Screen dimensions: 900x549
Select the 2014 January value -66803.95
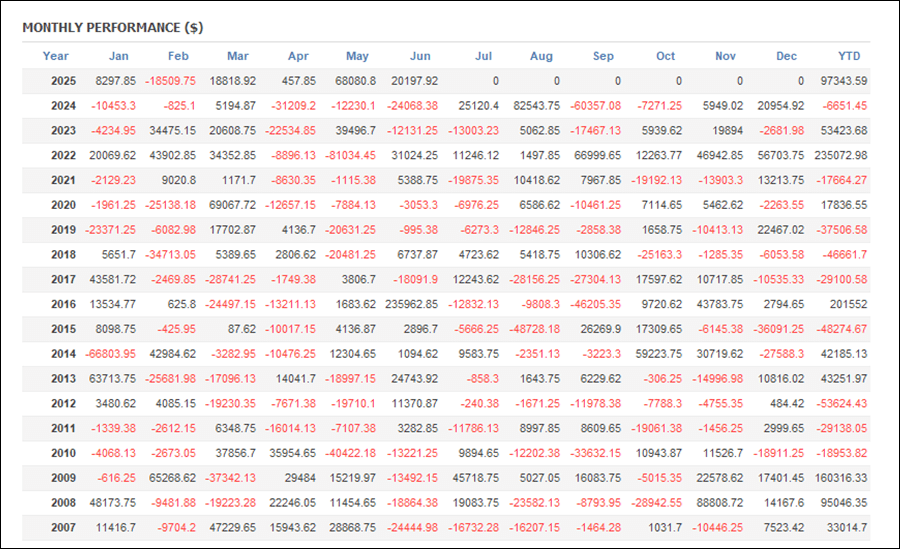(111, 354)
